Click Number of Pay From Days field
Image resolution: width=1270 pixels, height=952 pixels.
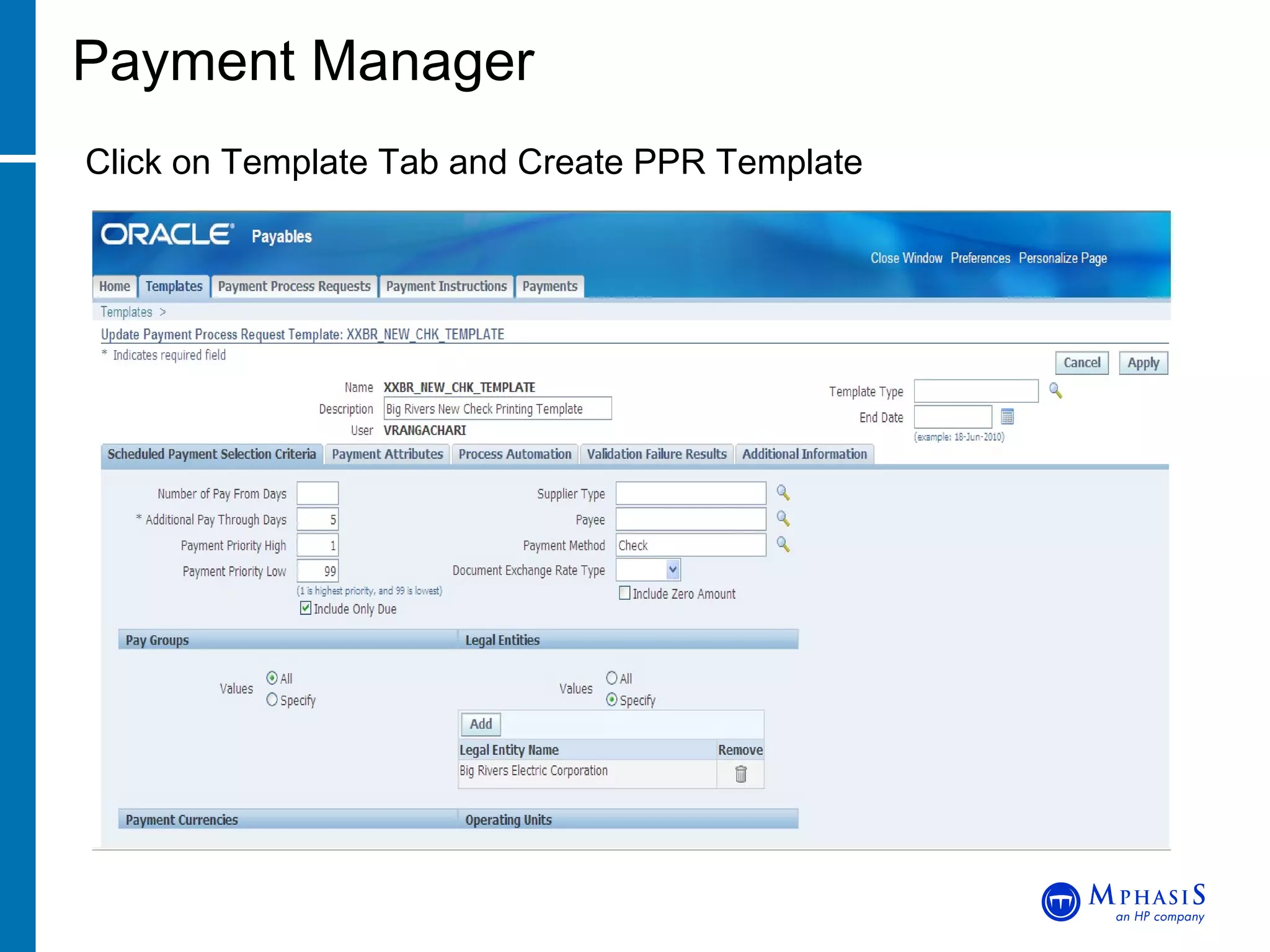[317, 493]
